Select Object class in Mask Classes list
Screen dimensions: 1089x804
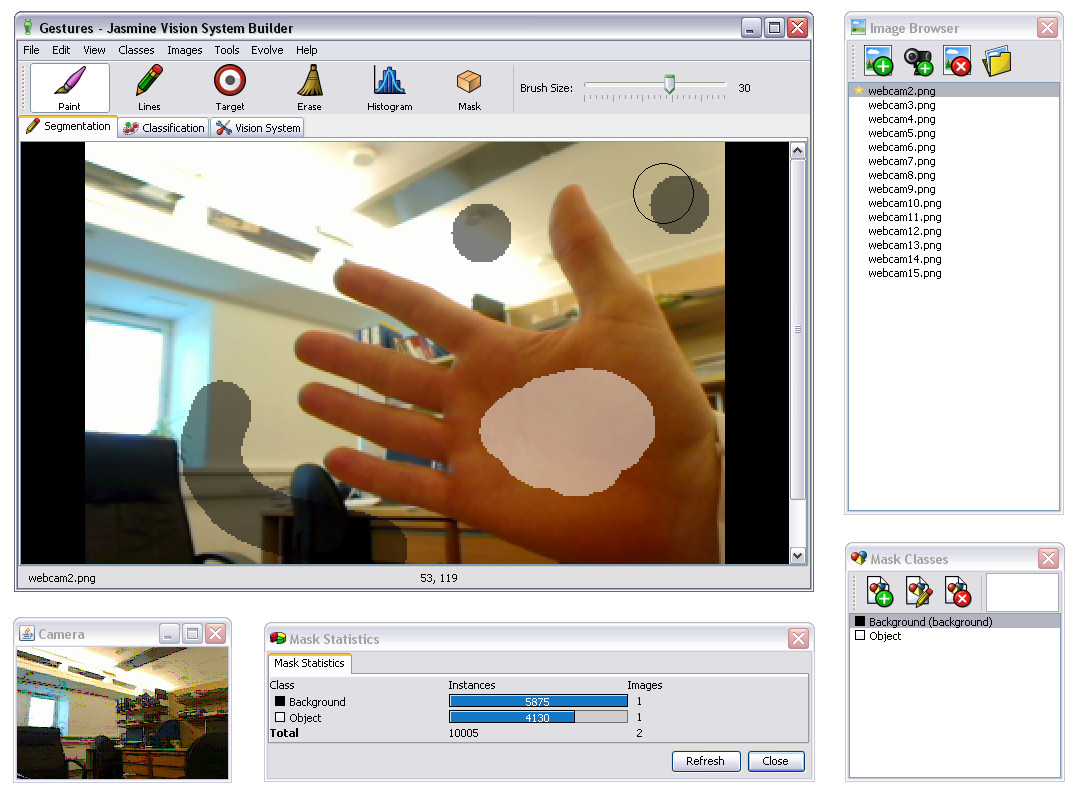point(954,636)
